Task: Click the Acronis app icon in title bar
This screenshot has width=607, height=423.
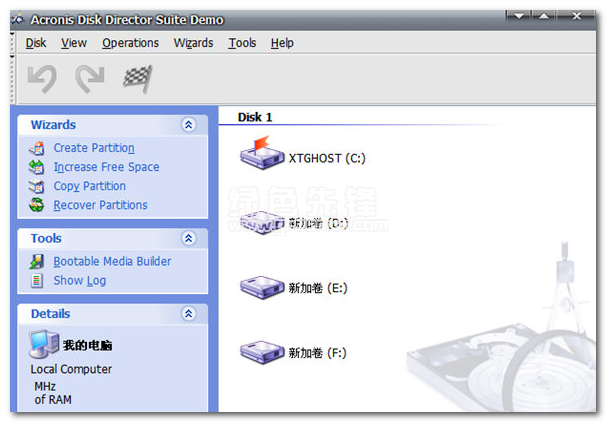Action: 18,19
